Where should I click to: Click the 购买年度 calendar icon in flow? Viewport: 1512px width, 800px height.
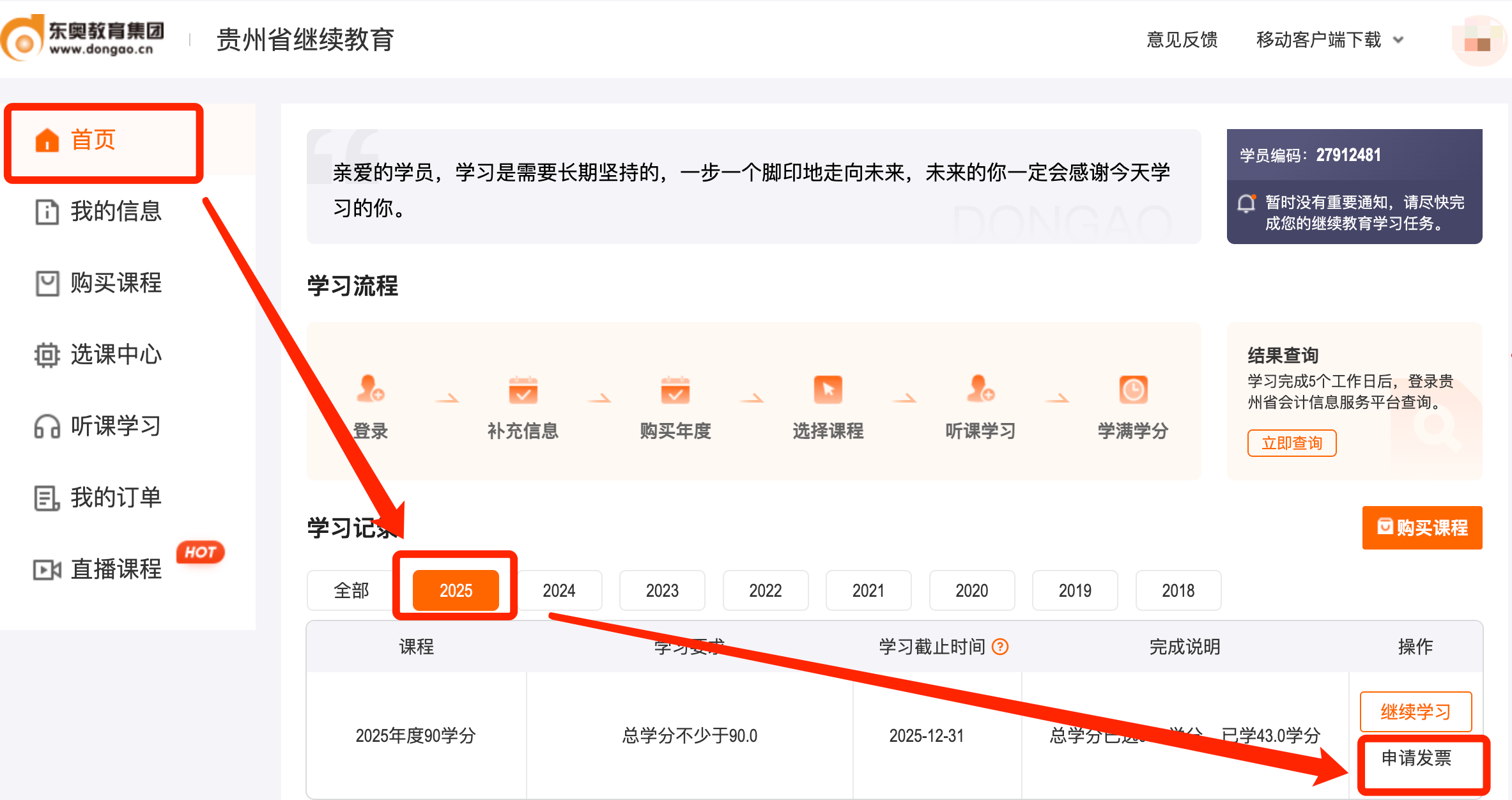tap(675, 391)
